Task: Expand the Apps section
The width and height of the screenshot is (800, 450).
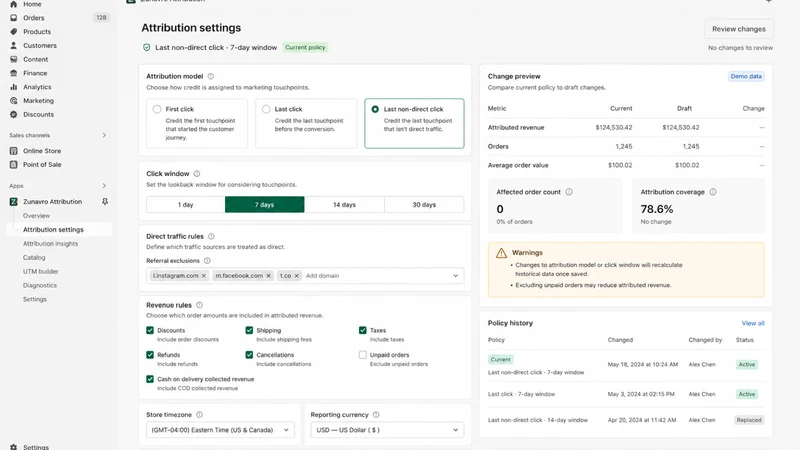Action: click(104, 186)
